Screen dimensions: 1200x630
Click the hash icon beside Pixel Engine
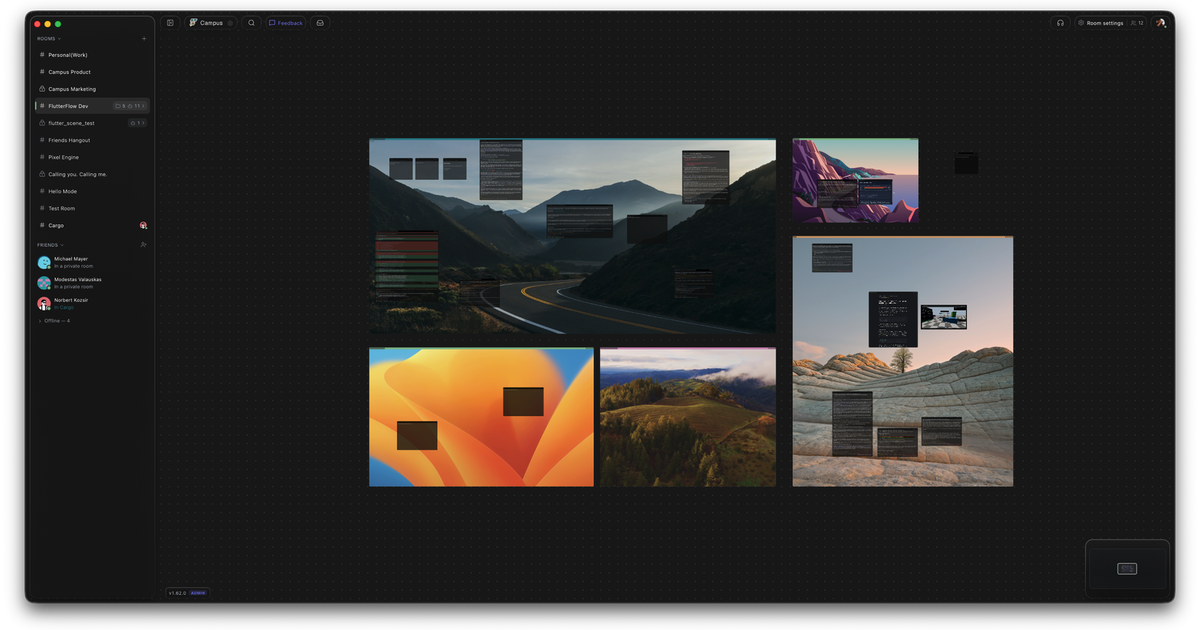pos(42,157)
